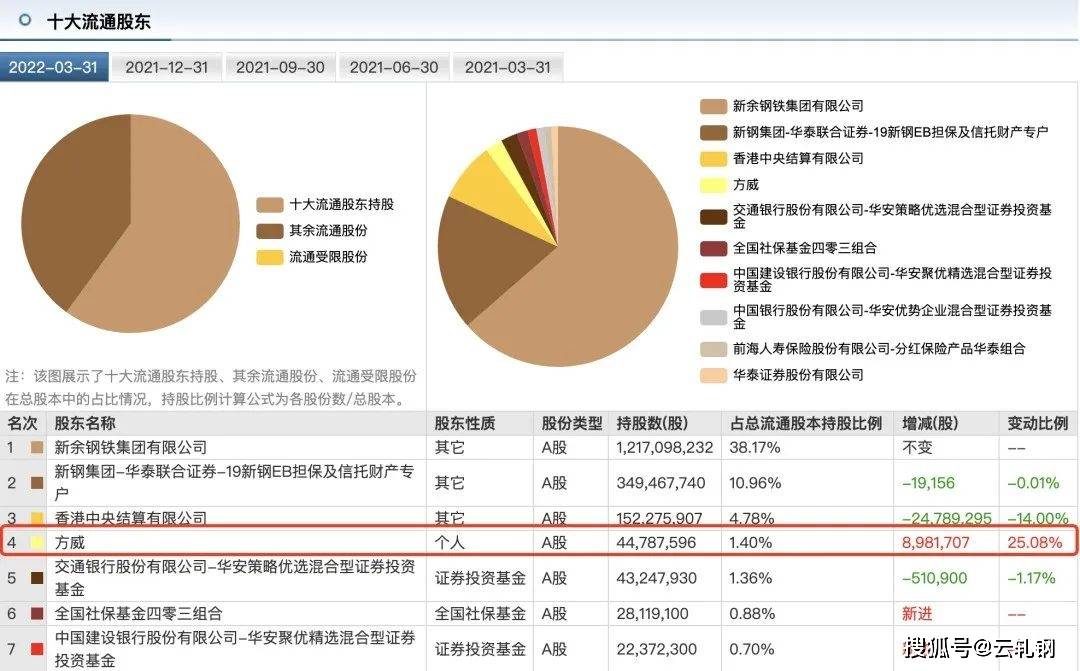
Task: Click the color marker in table row 1
Action: coord(37,448)
